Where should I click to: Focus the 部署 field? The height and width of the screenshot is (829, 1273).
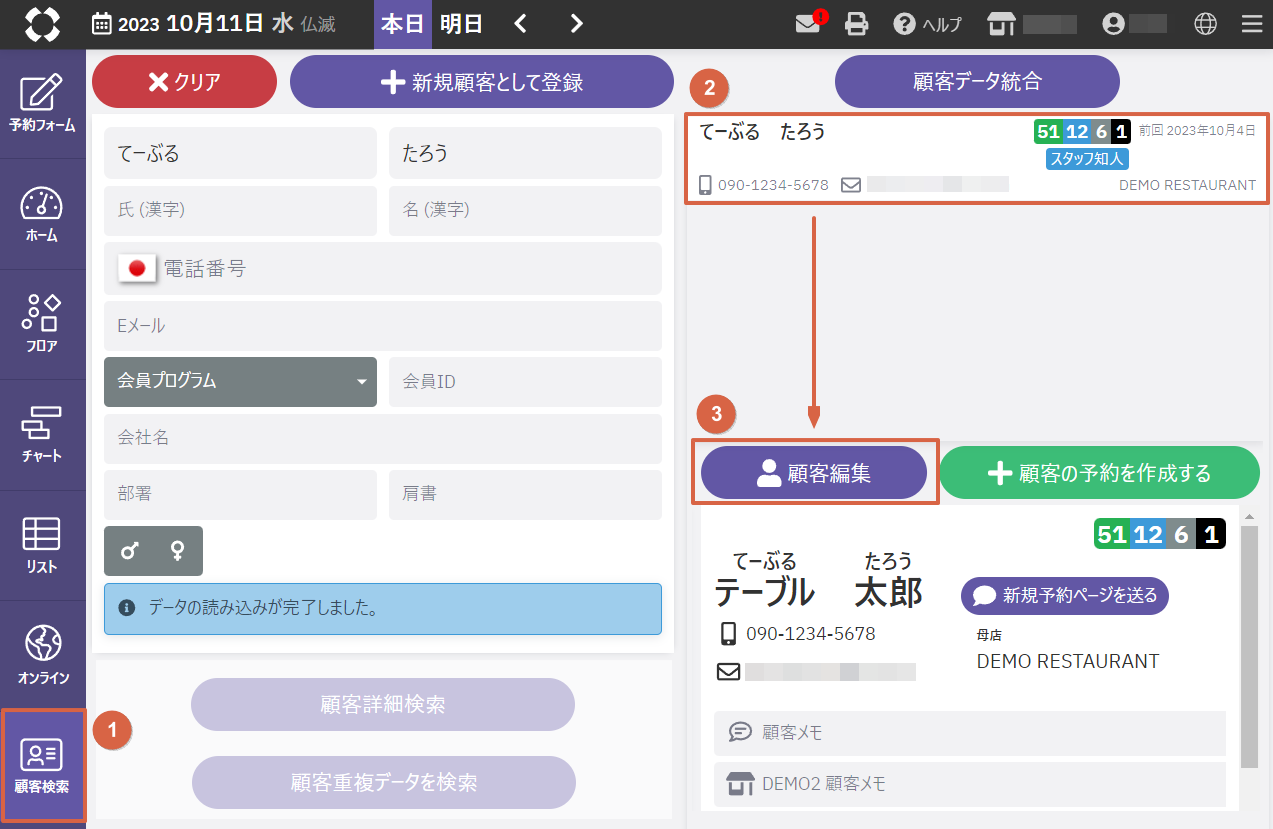coord(240,494)
